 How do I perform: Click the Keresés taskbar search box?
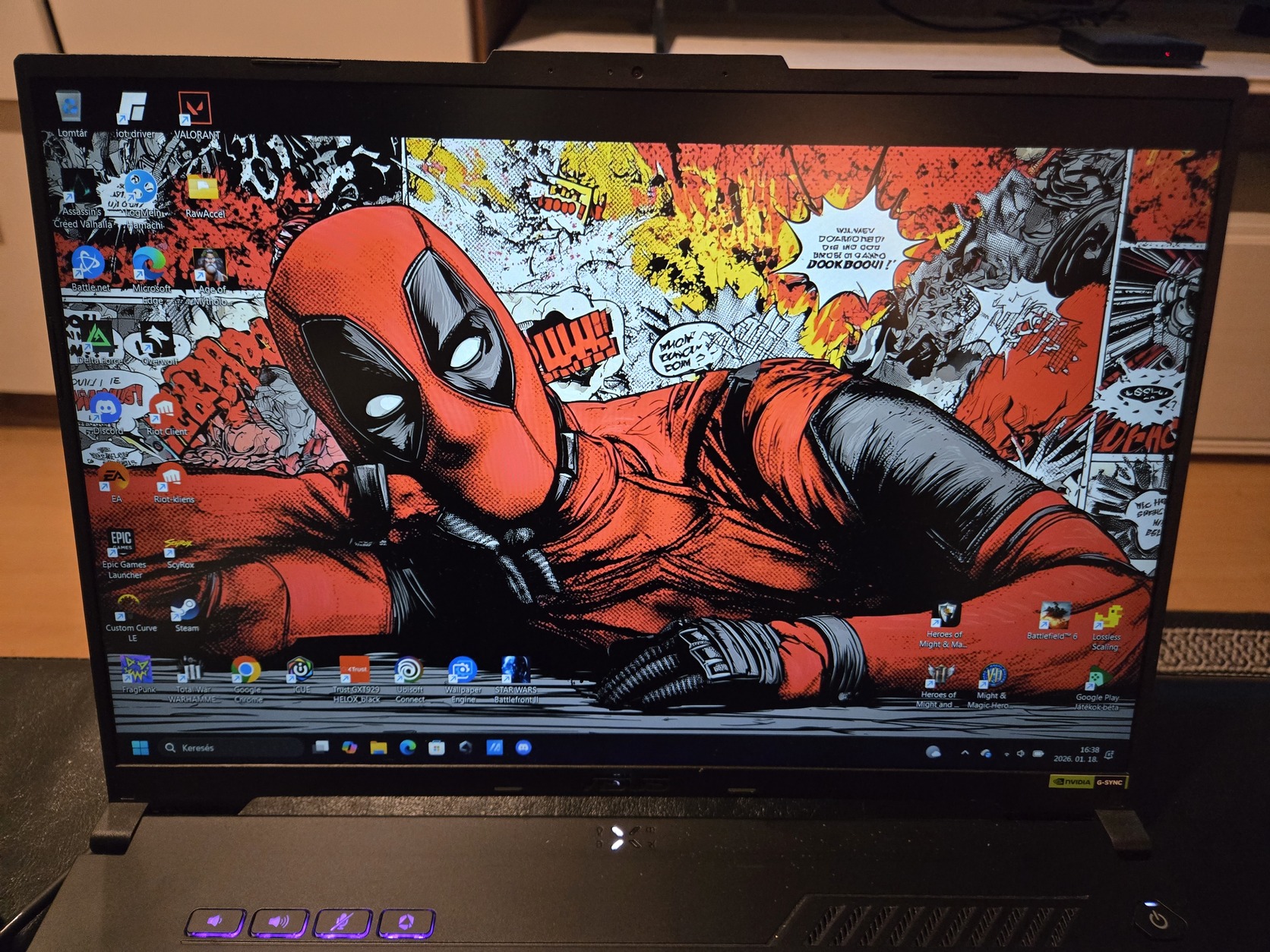(231, 748)
